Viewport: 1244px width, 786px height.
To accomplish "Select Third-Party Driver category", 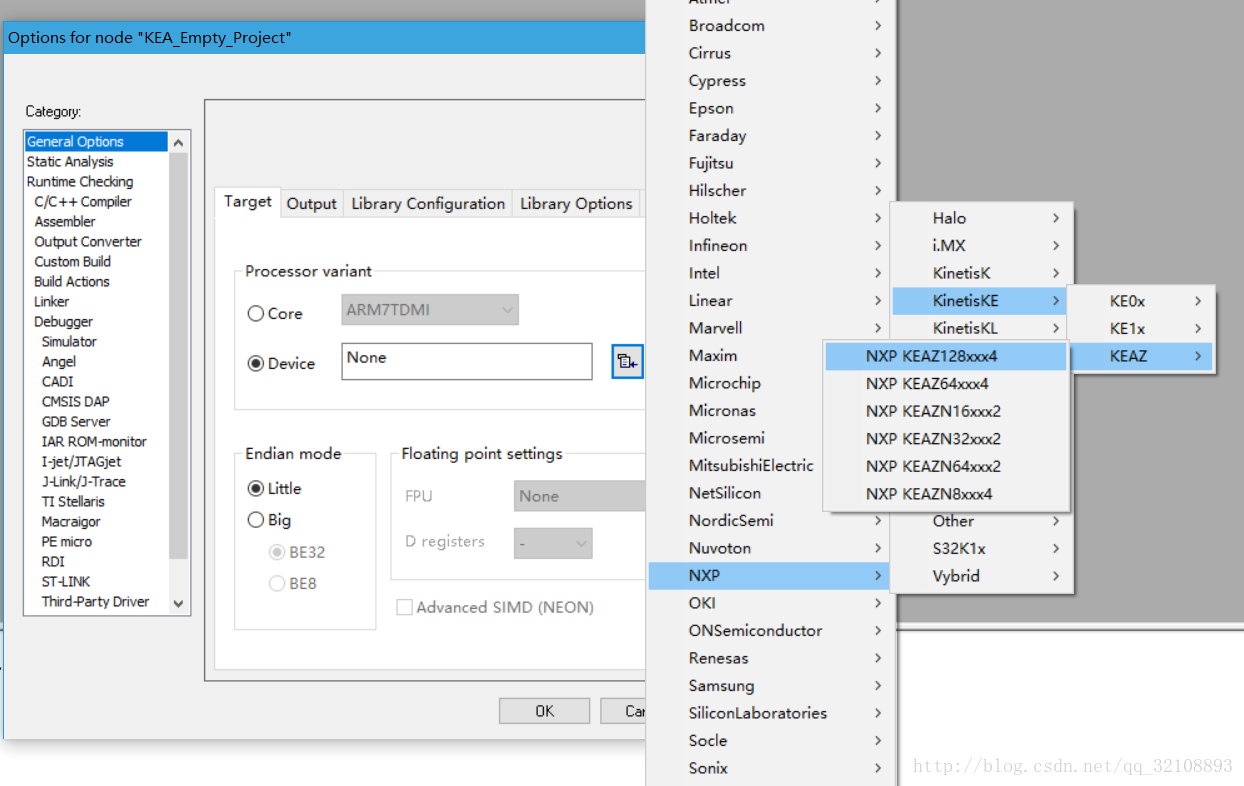I will pos(96,602).
